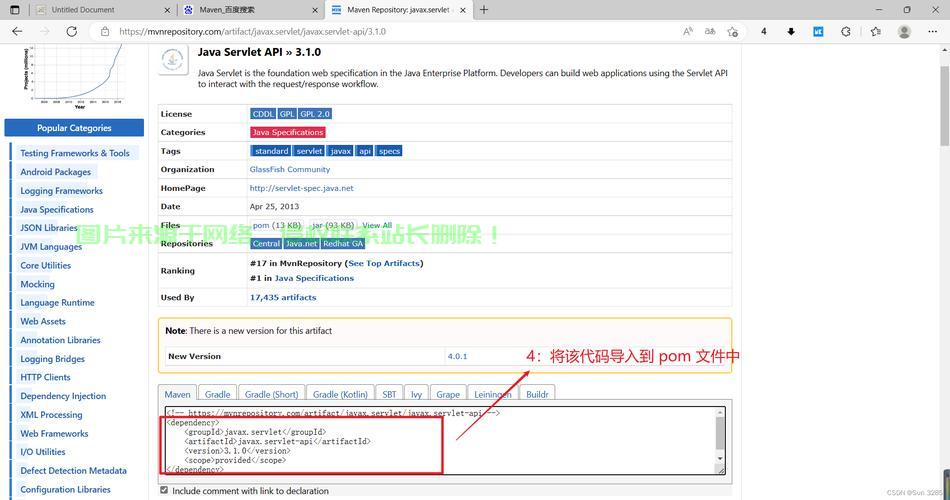Open Dependency Injection category
950x500 pixels.
[x=63, y=396]
